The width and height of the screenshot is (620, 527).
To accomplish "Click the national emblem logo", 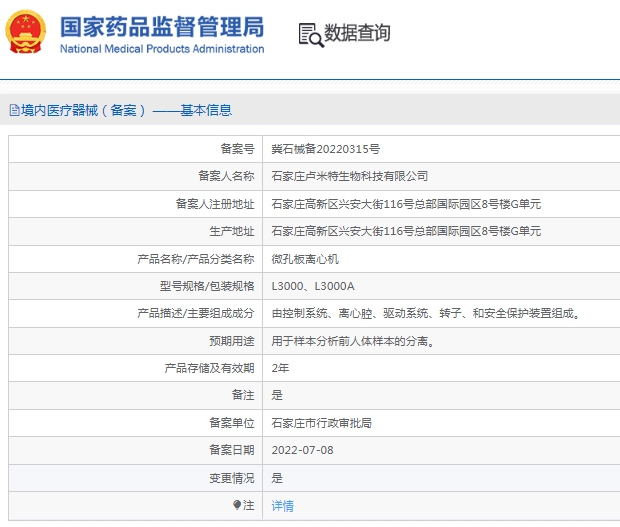I will point(25,32).
